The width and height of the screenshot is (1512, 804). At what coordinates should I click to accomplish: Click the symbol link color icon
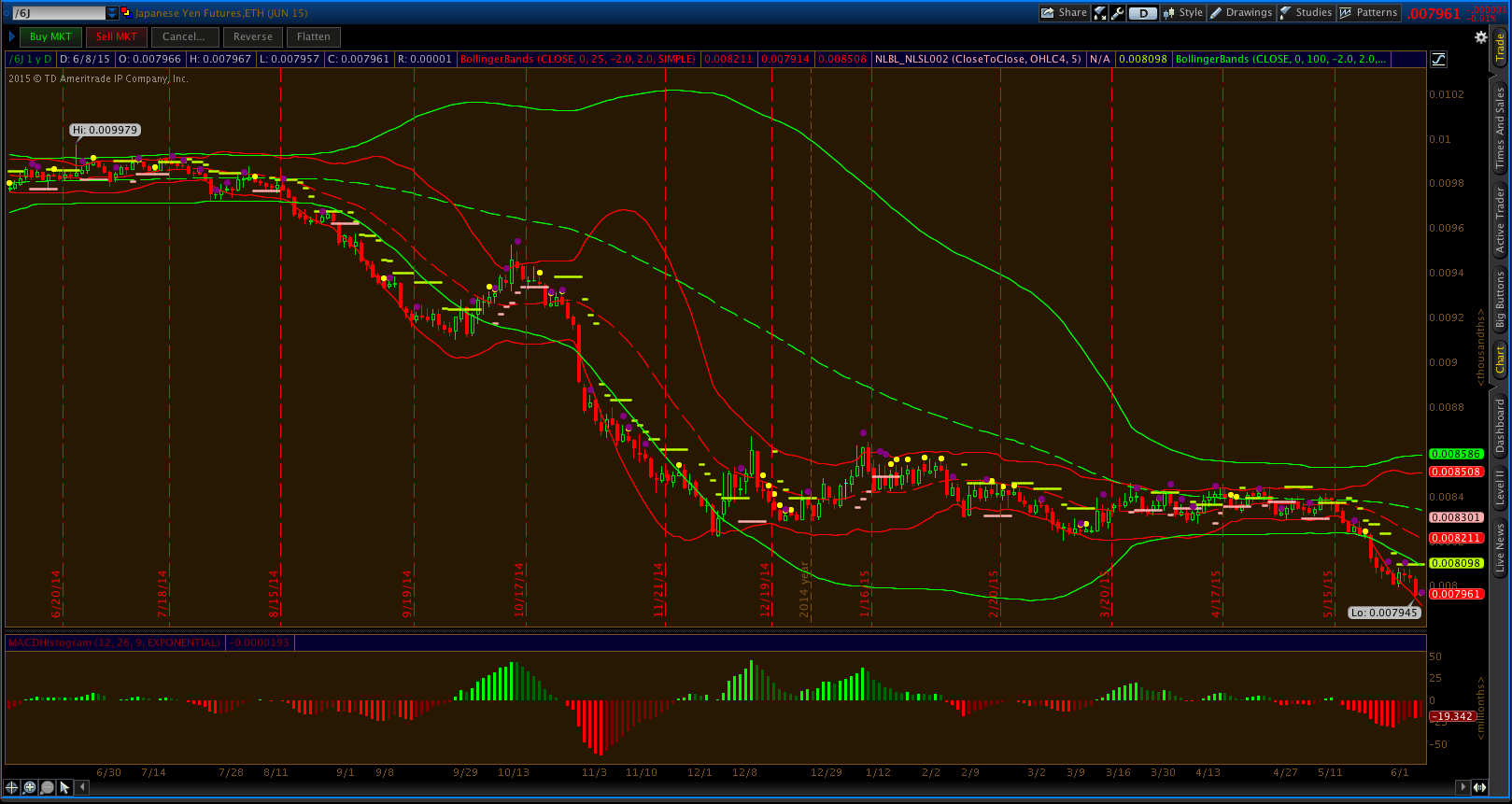click(x=125, y=13)
